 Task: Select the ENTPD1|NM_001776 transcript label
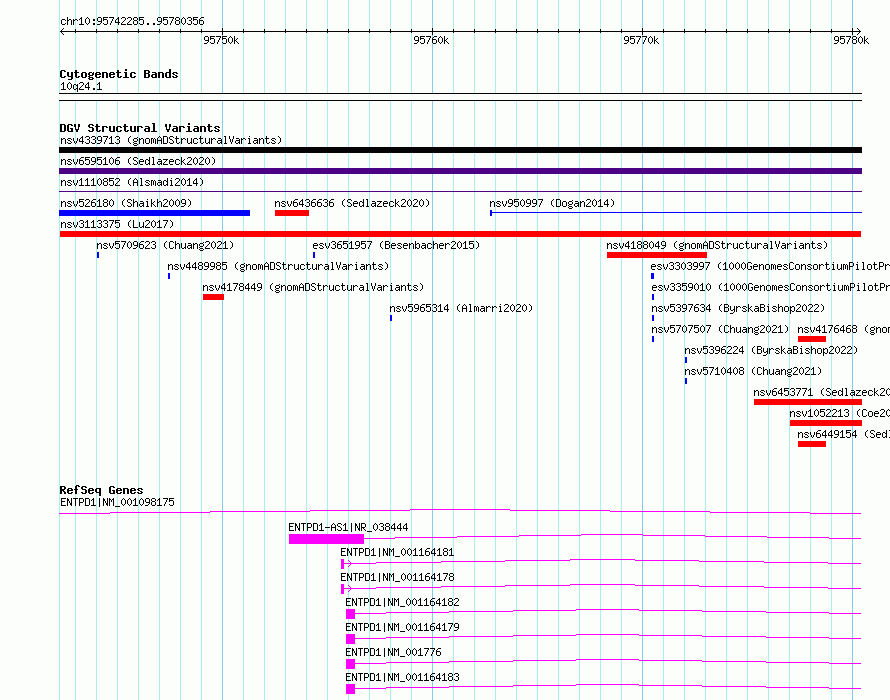coord(393,652)
